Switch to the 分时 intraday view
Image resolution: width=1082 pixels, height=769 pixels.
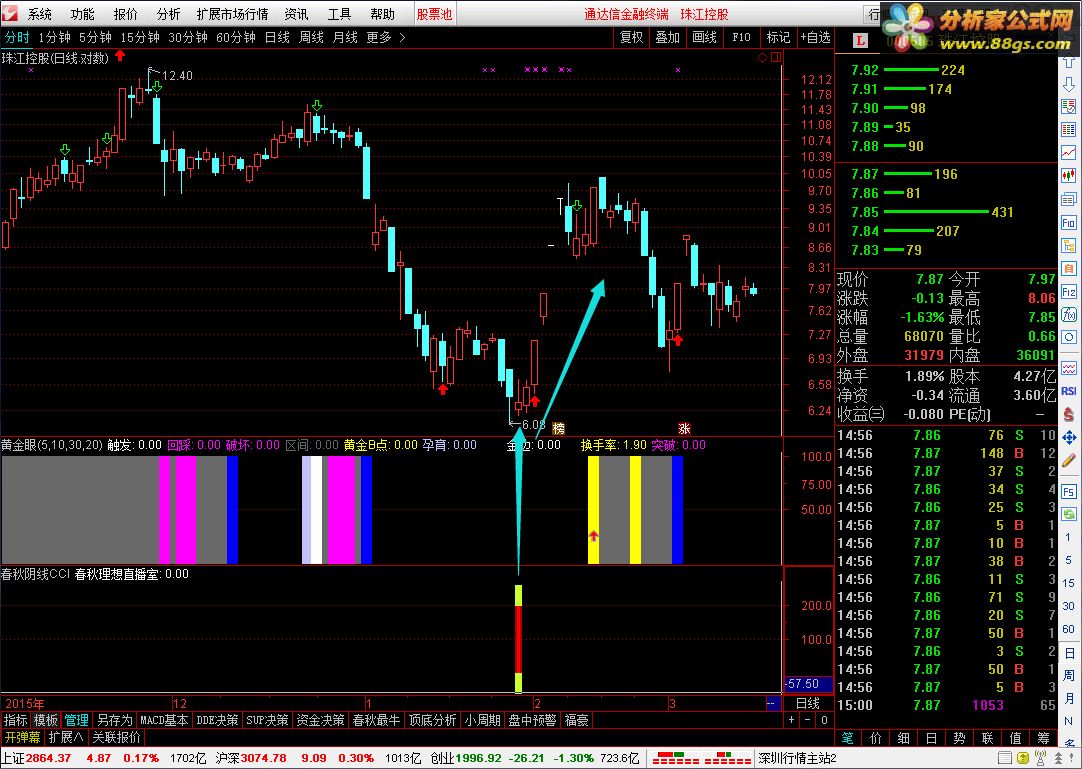pyautogui.click(x=17, y=37)
